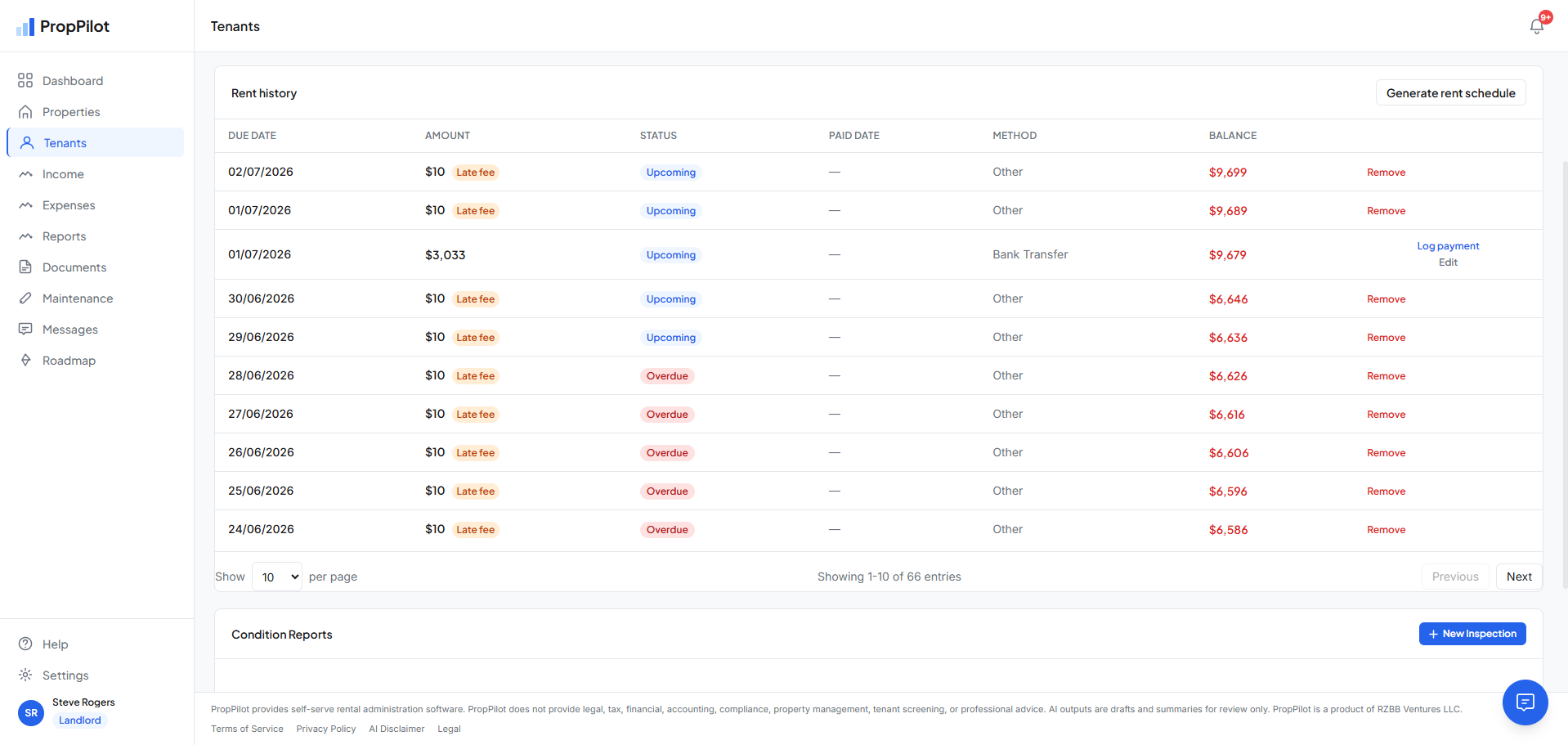The image size is (1568, 745).
Task: Click the Condition Reports heading
Action: pos(281,634)
